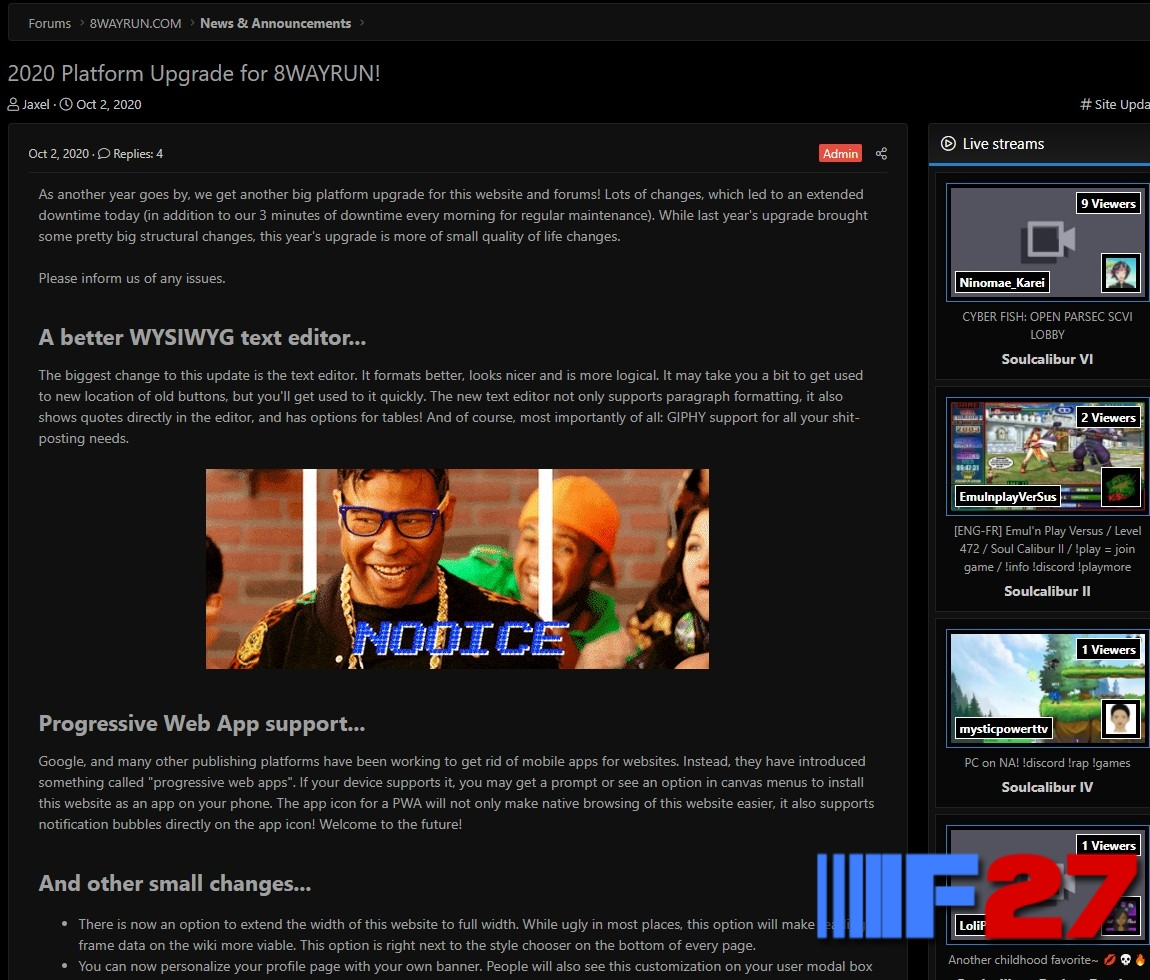The height and width of the screenshot is (980, 1150).
Task: Click the red Admin badge
Action: click(840, 153)
